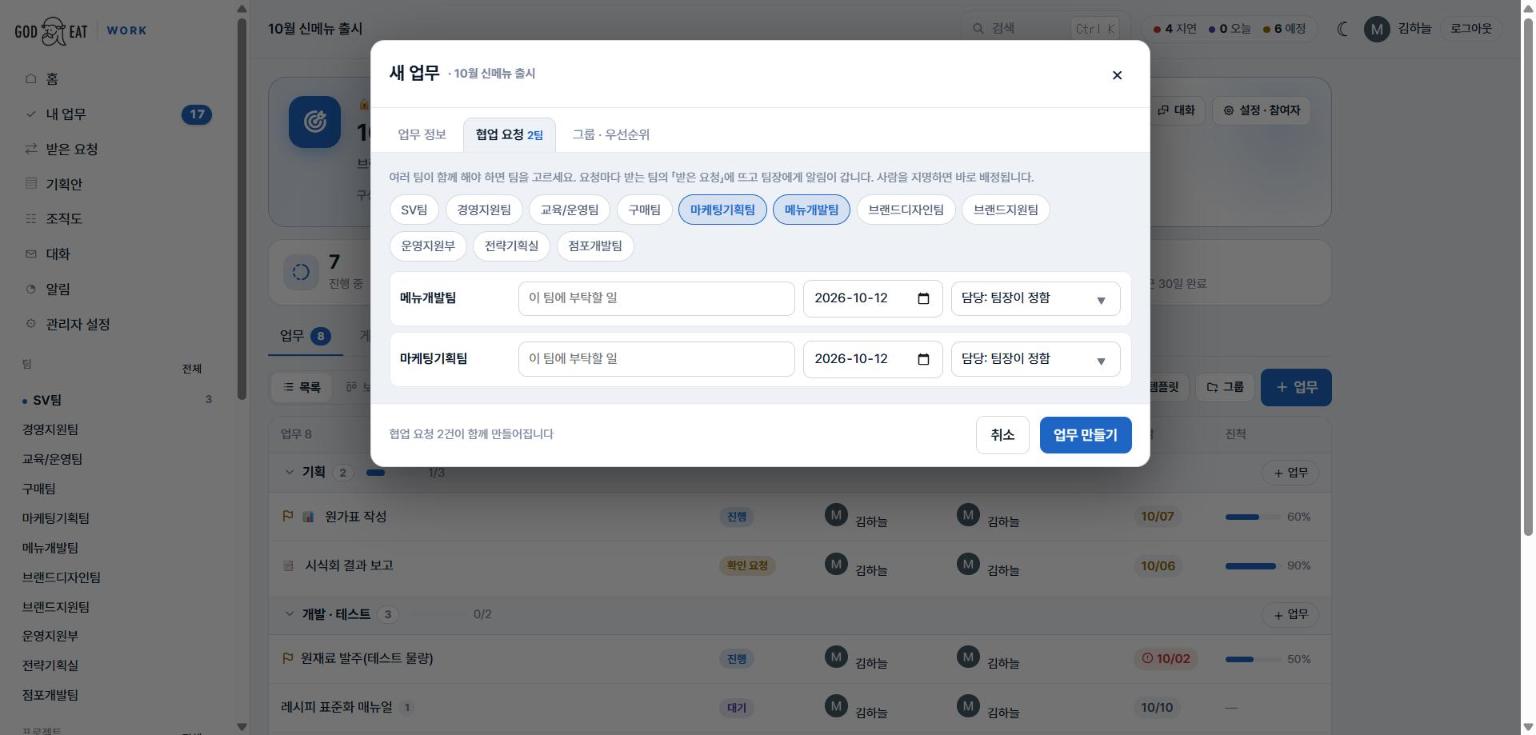
Task: Open the 설정 · 참여자 button
Action: point(1262,111)
